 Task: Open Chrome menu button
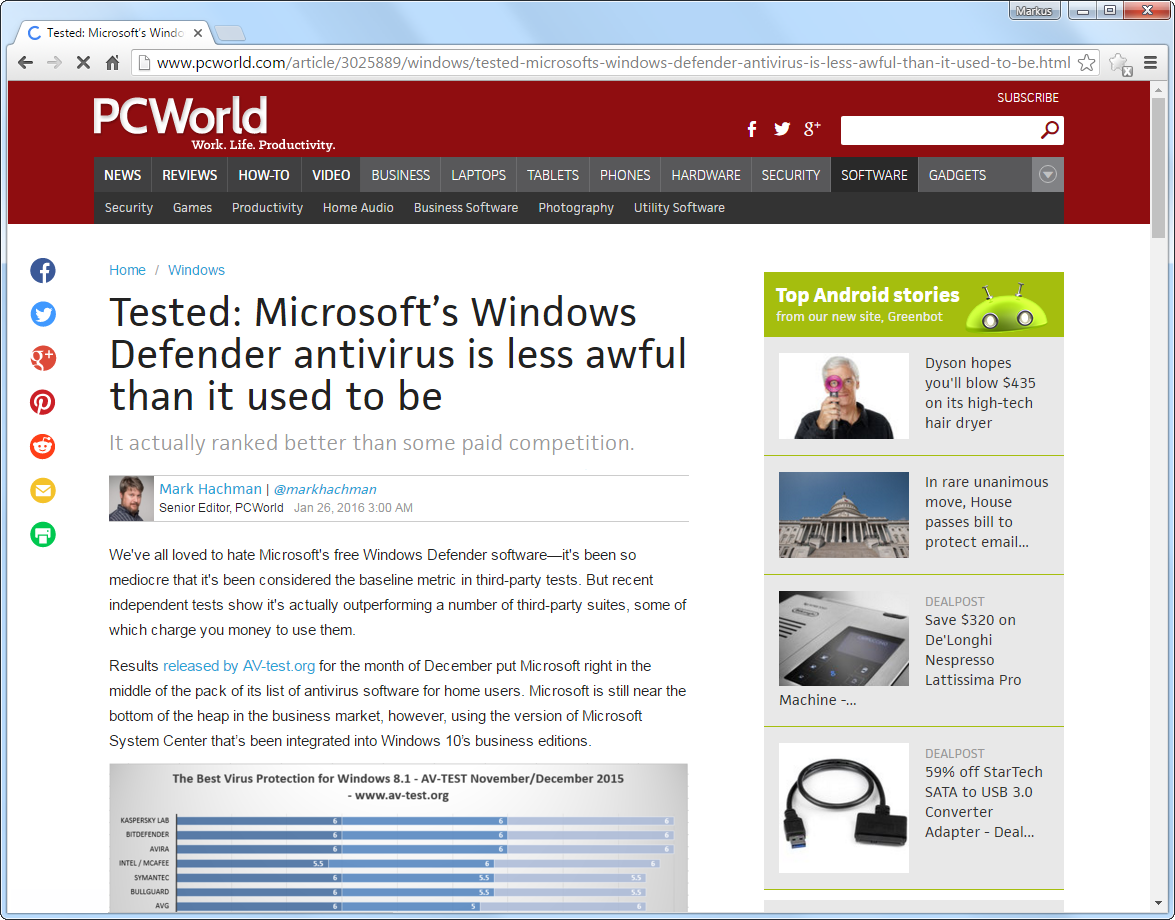1150,62
